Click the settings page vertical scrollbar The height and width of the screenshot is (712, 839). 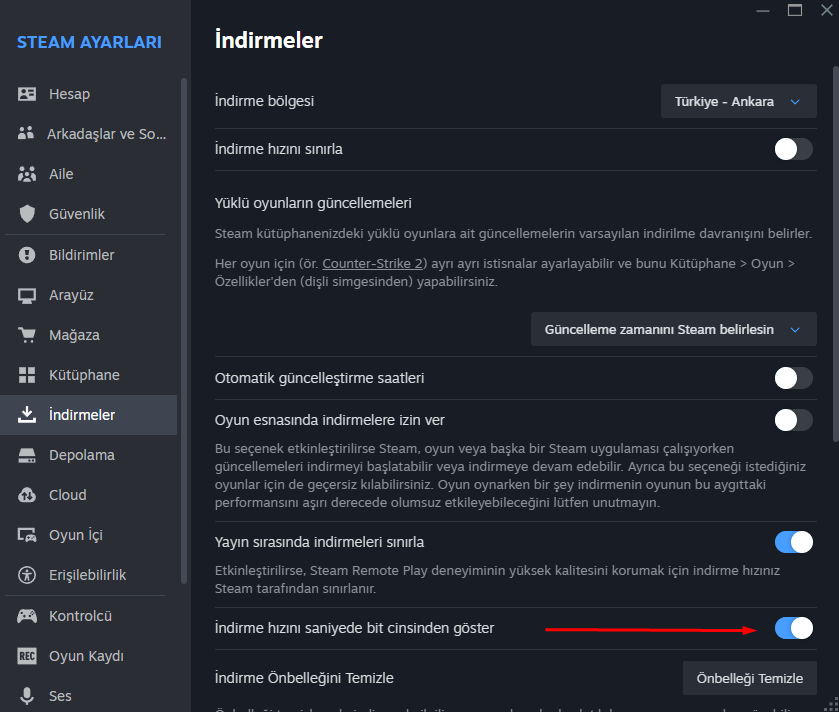point(835,250)
